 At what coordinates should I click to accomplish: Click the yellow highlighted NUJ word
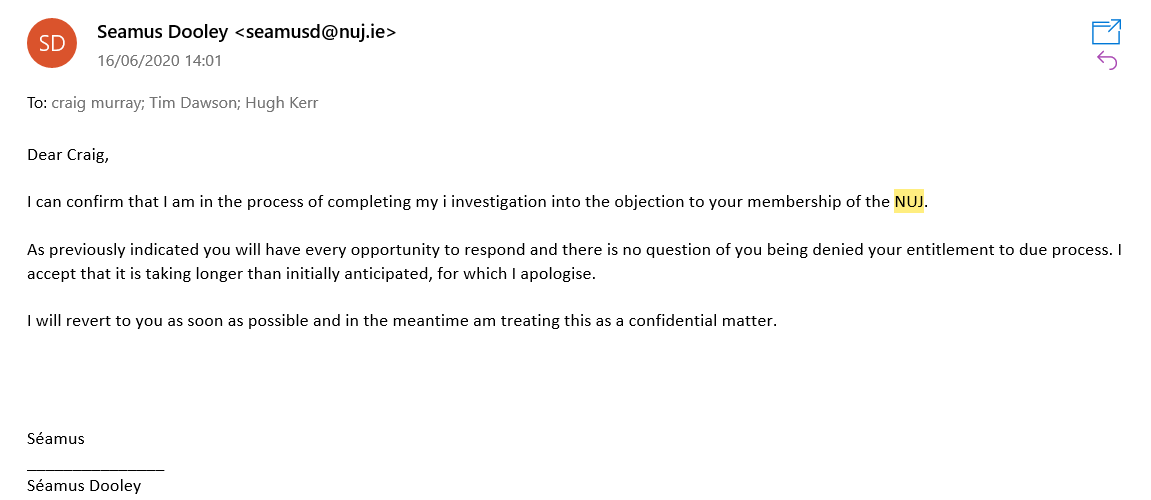tap(909, 202)
